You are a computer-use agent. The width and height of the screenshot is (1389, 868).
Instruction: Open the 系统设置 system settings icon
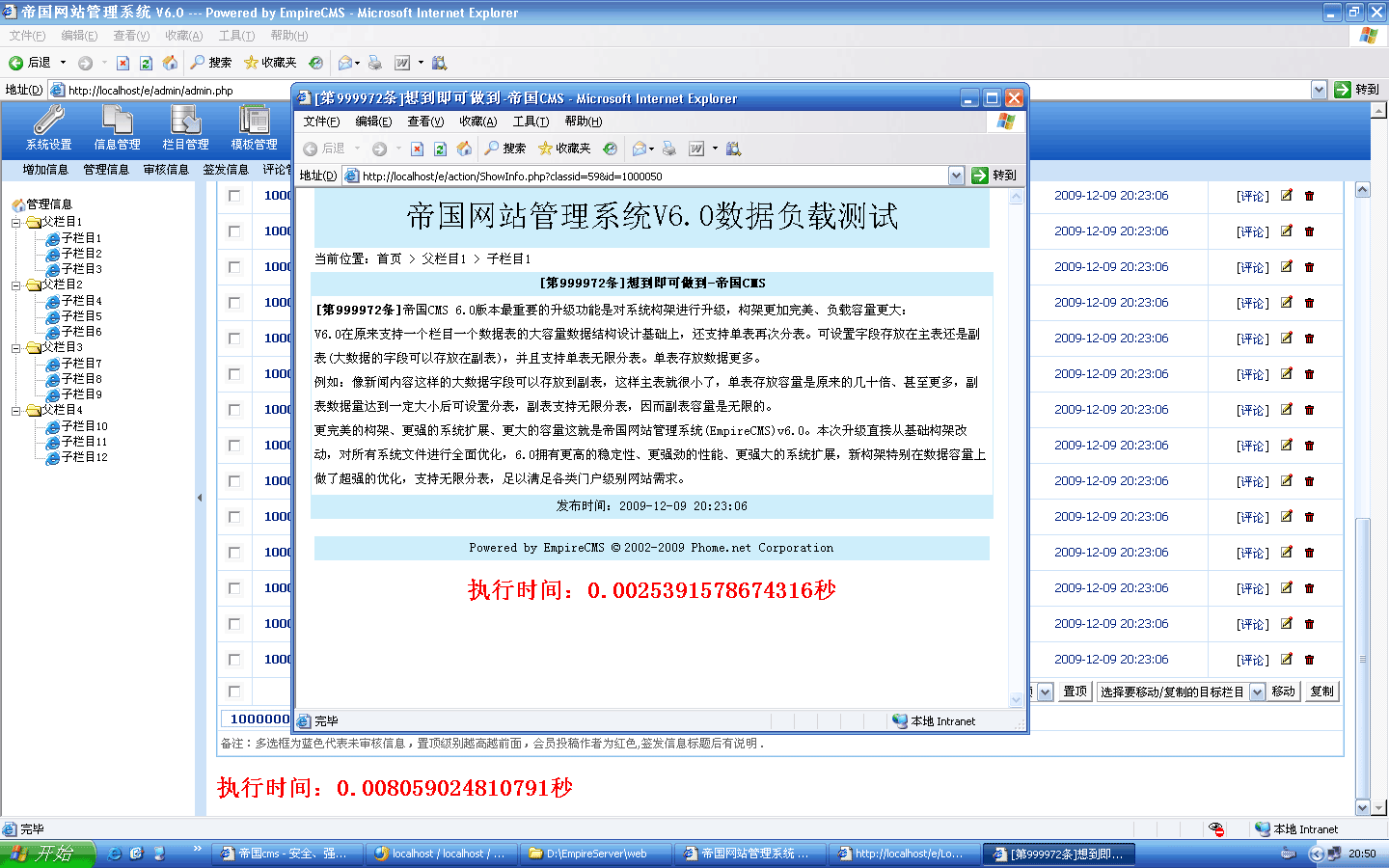48,127
